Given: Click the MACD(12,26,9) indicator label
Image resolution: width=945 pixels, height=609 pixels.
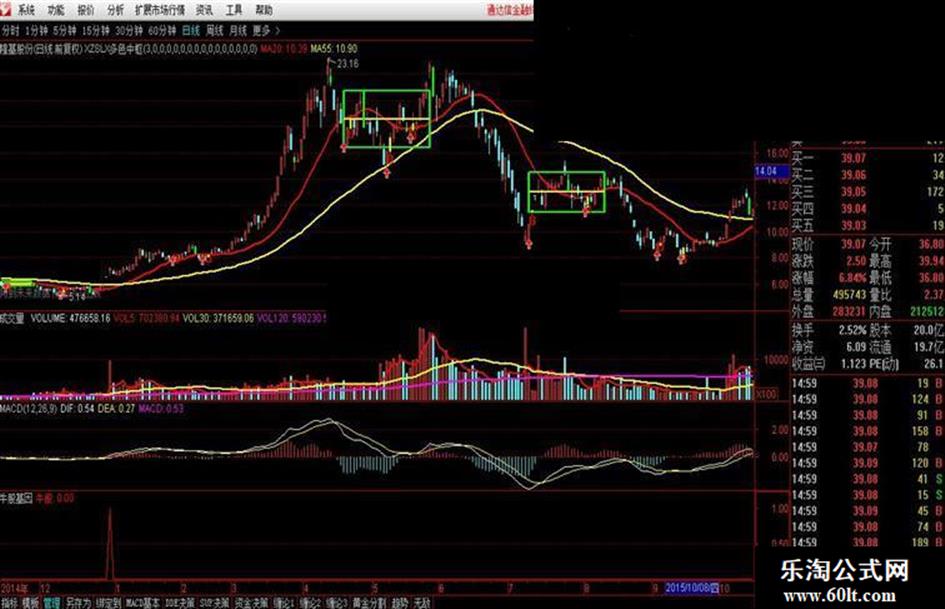Looking at the screenshot, I should pos(28,409).
